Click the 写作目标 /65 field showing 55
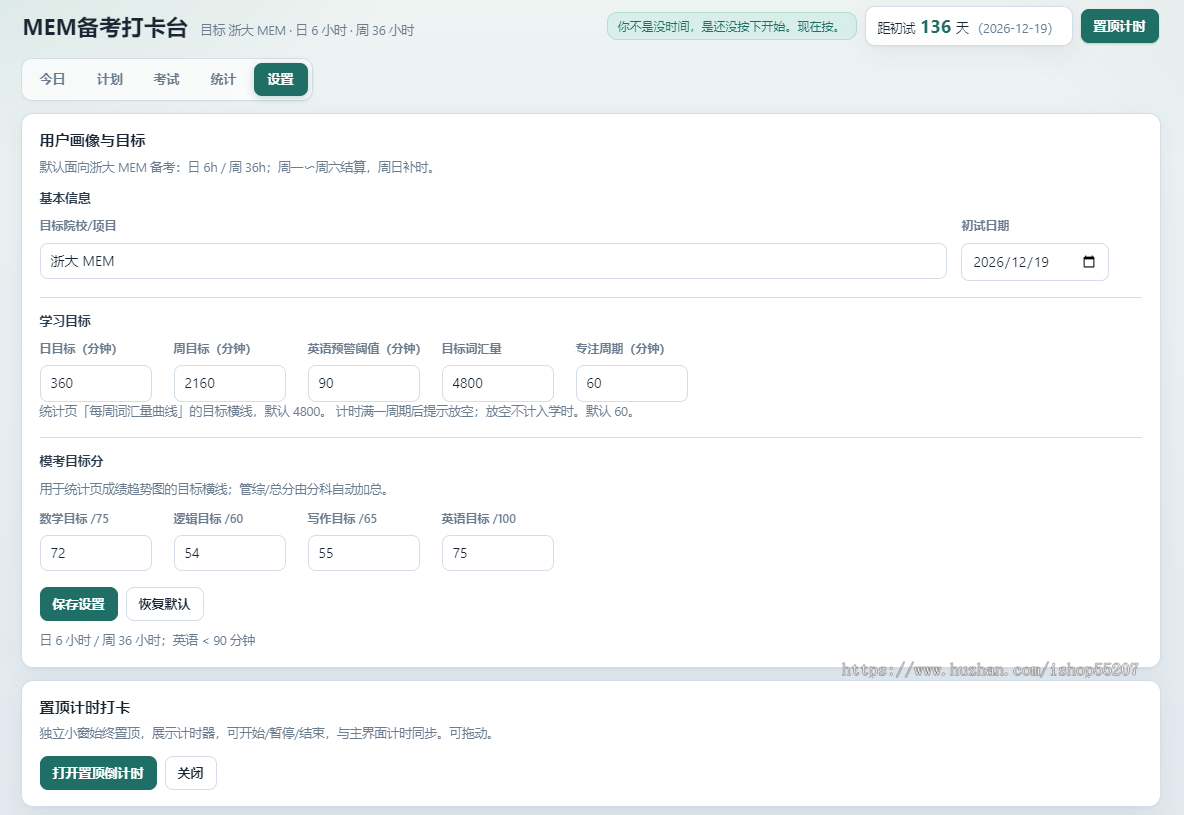Viewport: 1184px width, 815px height. 364,553
